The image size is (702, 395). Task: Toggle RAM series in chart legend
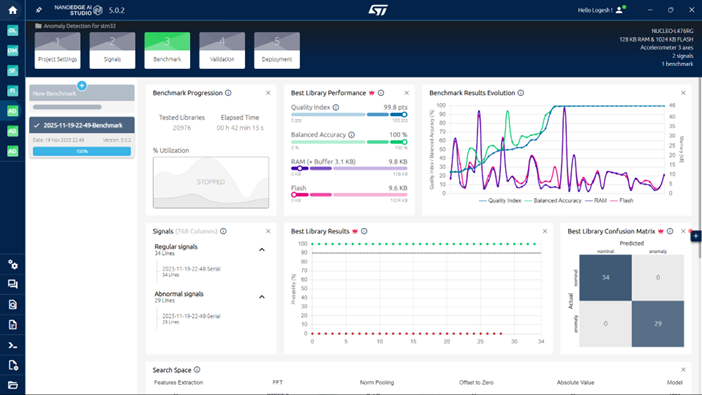coord(595,201)
